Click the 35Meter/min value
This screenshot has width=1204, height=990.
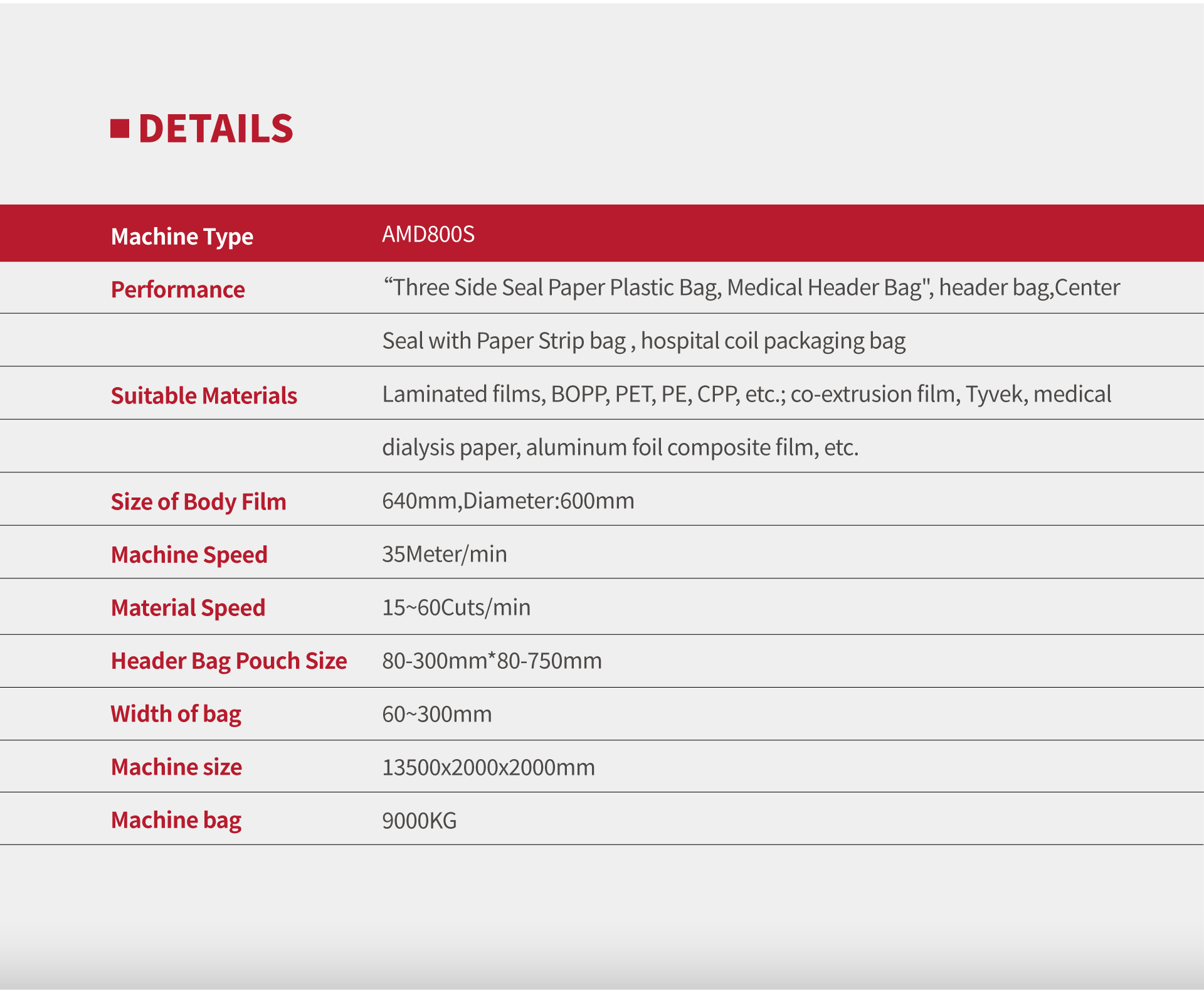coord(444,554)
